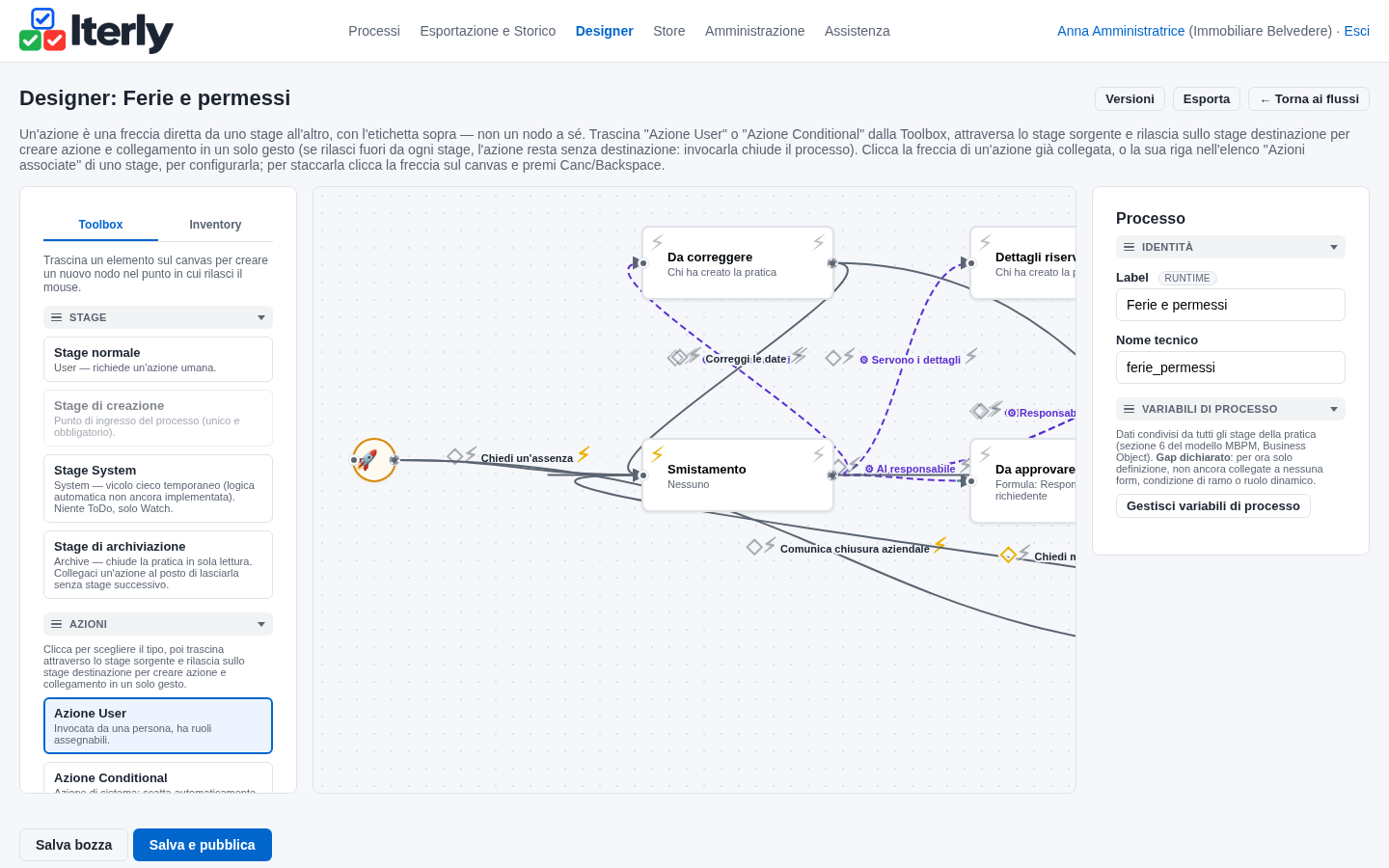Click the yellow lightning after "Comunica chiusura aziendale"
Screen dimensions: 1389x868
[940, 545]
